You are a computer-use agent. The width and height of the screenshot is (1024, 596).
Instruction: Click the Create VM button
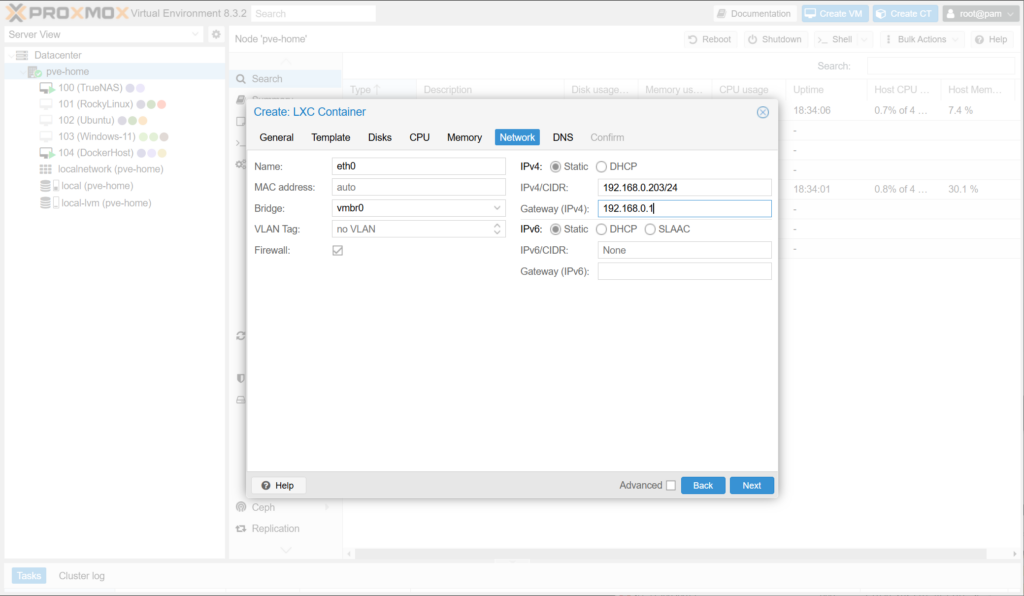pos(834,14)
